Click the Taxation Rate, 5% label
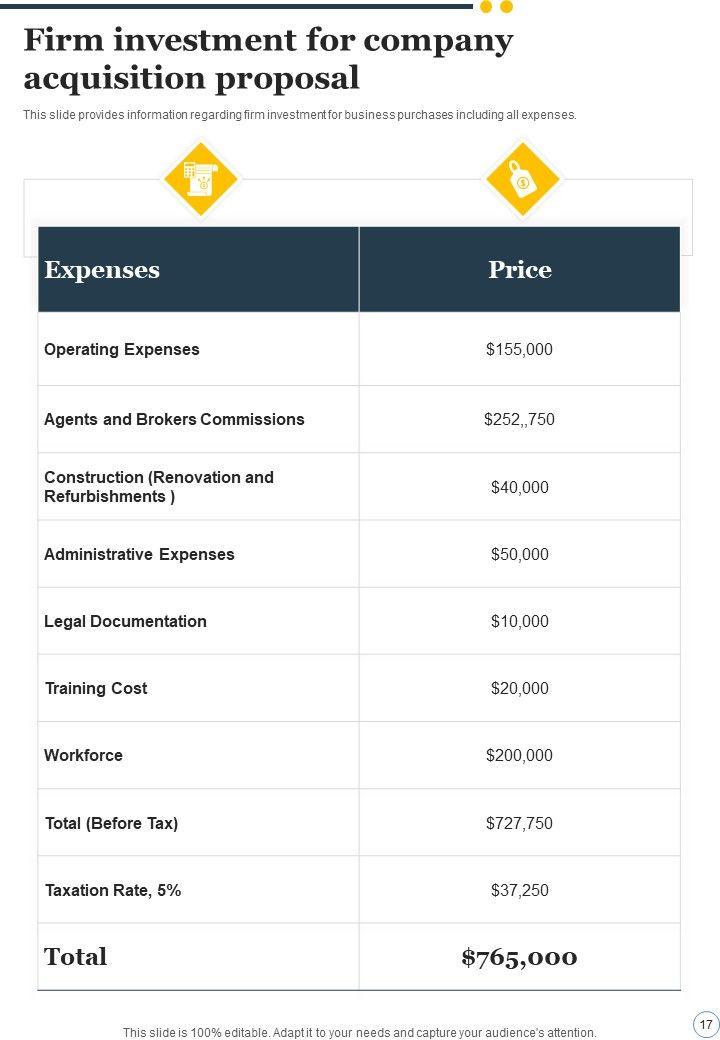The height and width of the screenshot is (1040, 720). coord(113,890)
